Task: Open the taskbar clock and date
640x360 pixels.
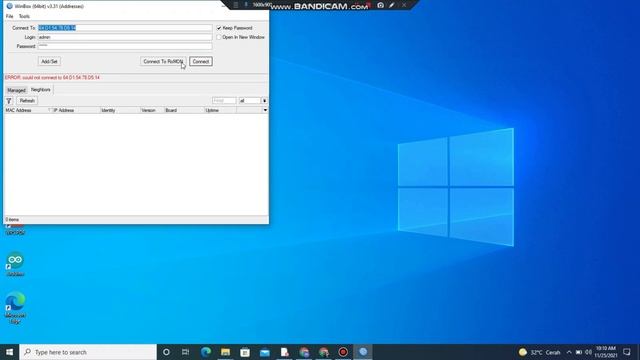Action: coord(606,352)
